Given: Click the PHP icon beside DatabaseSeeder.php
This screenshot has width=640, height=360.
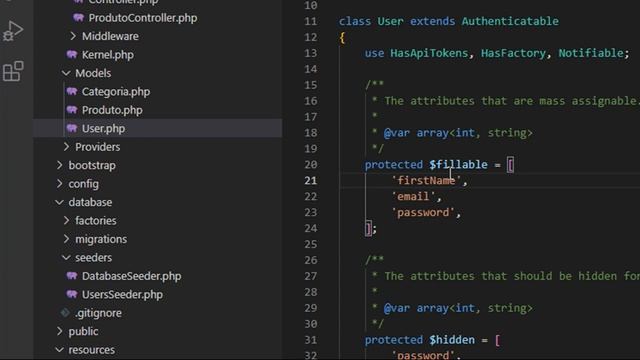Looking at the screenshot, I should [72, 276].
